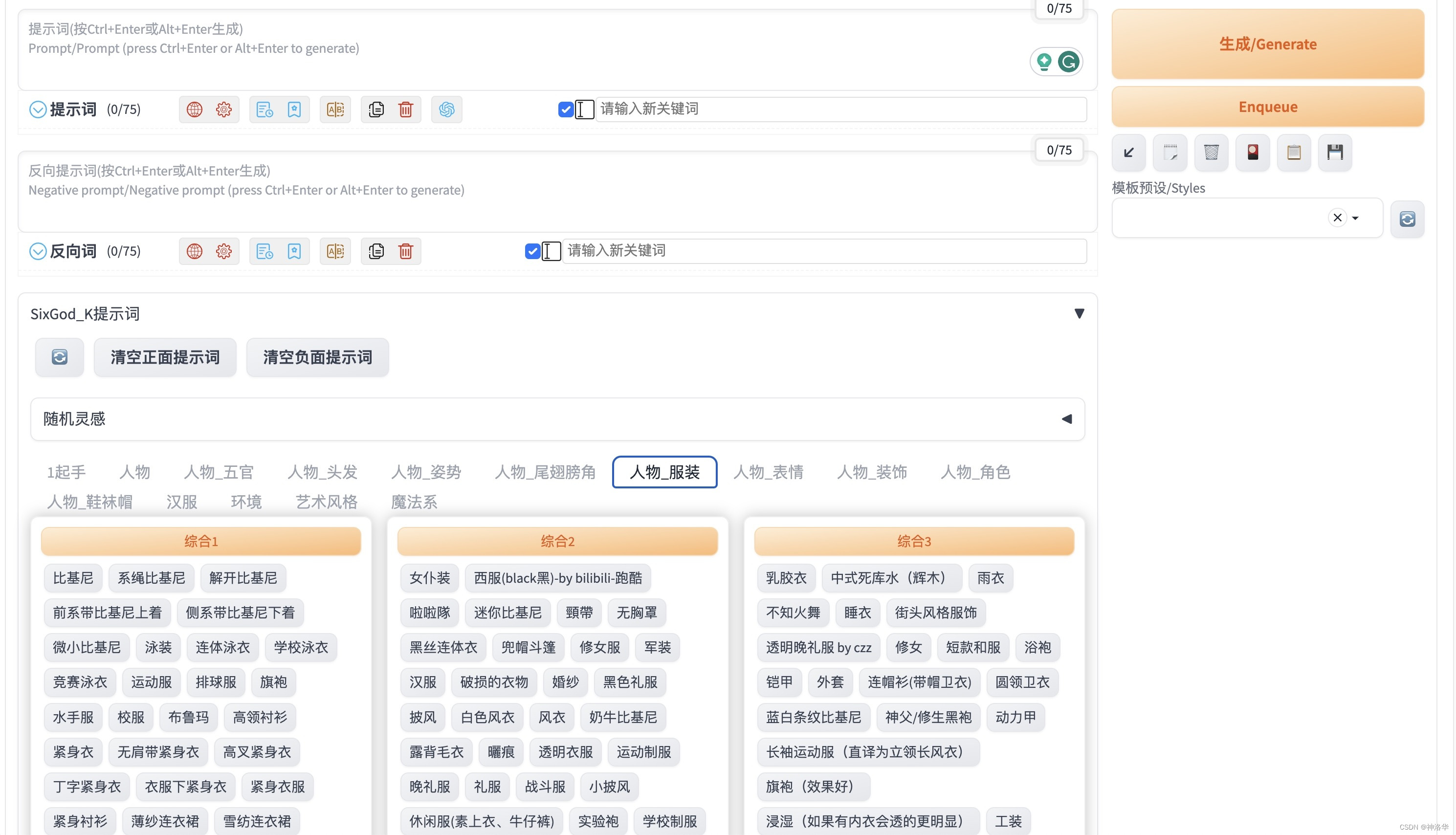The height and width of the screenshot is (835, 1456).
Task: Collapse the 反向词 section circle chevron
Action: click(38, 251)
